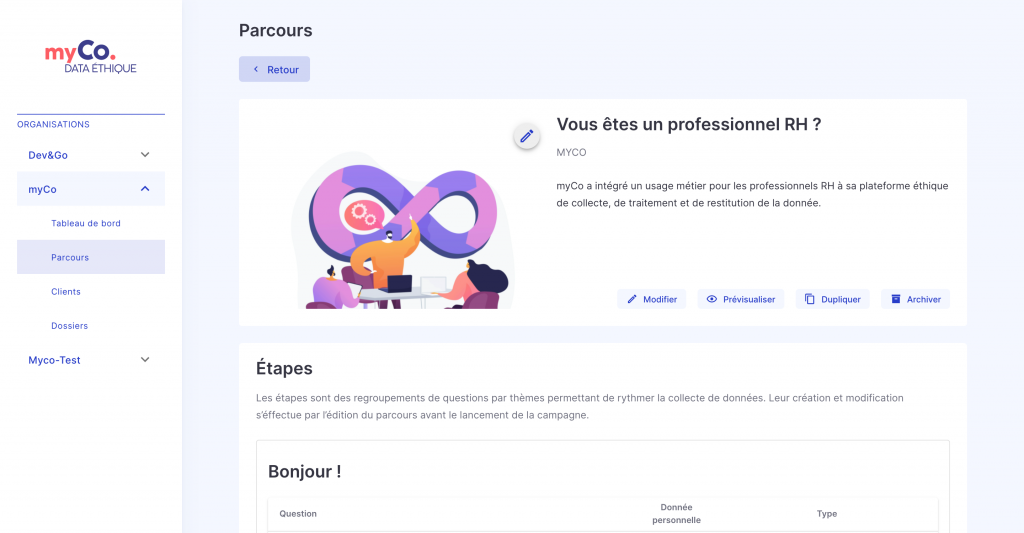Screen dimensions: 1024x533
Task: Click the myCo Data Éthique logo
Action: [x=90, y=57]
